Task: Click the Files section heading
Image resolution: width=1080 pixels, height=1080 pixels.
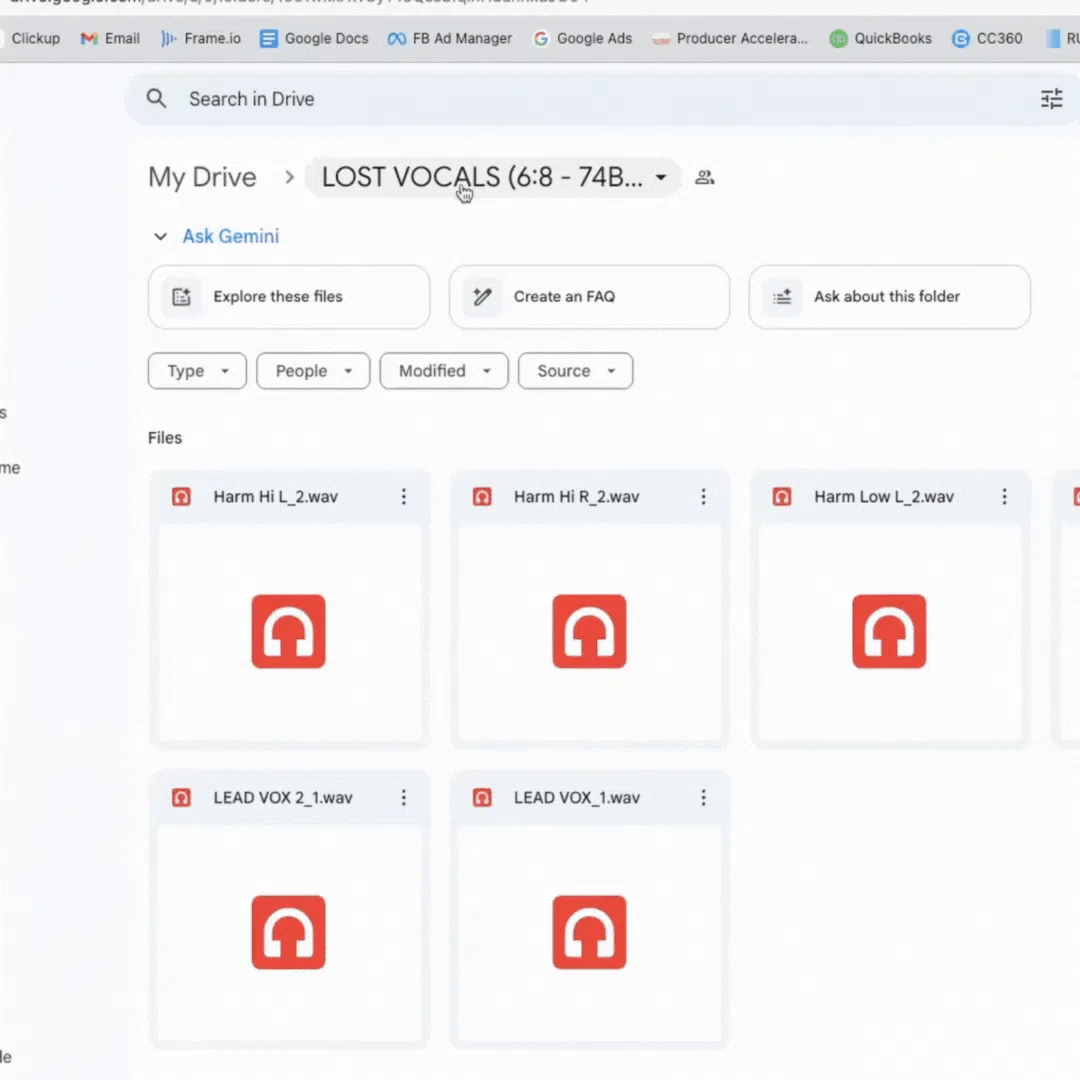Action: tap(165, 438)
